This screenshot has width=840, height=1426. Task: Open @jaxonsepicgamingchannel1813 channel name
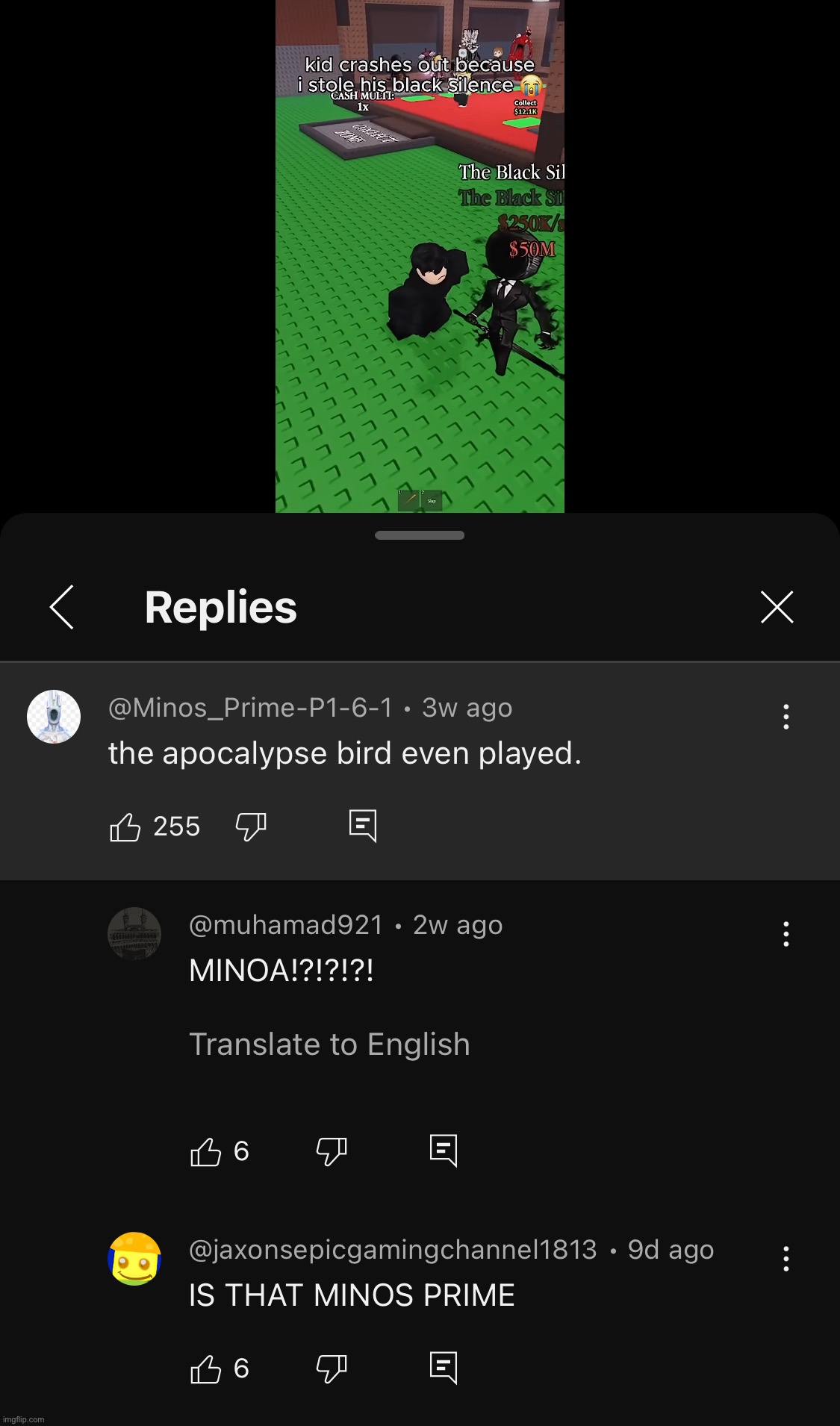(393, 1250)
